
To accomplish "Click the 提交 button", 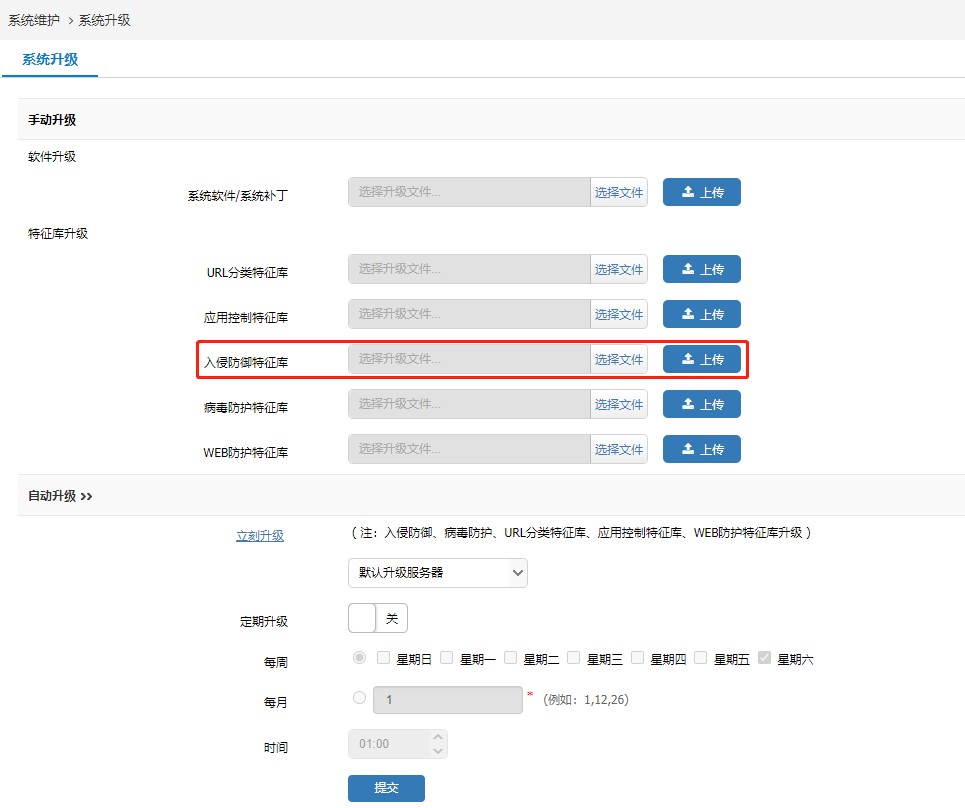I will click(386, 788).
